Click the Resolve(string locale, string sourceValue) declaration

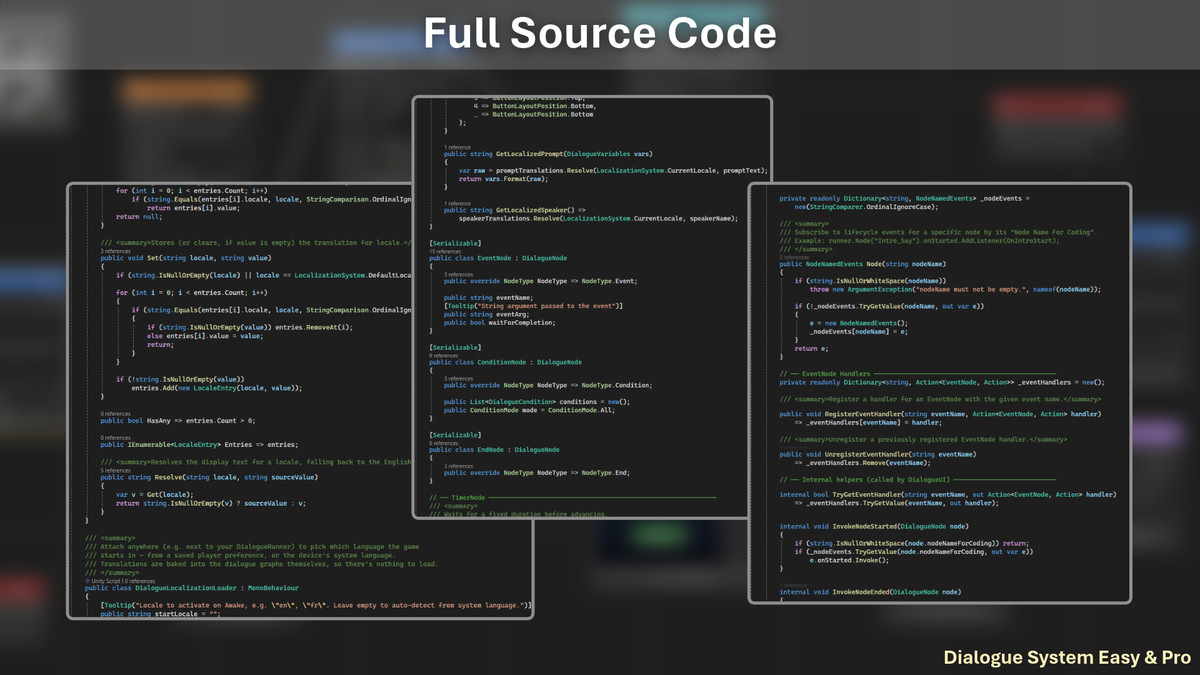click(x=209, y=477)
